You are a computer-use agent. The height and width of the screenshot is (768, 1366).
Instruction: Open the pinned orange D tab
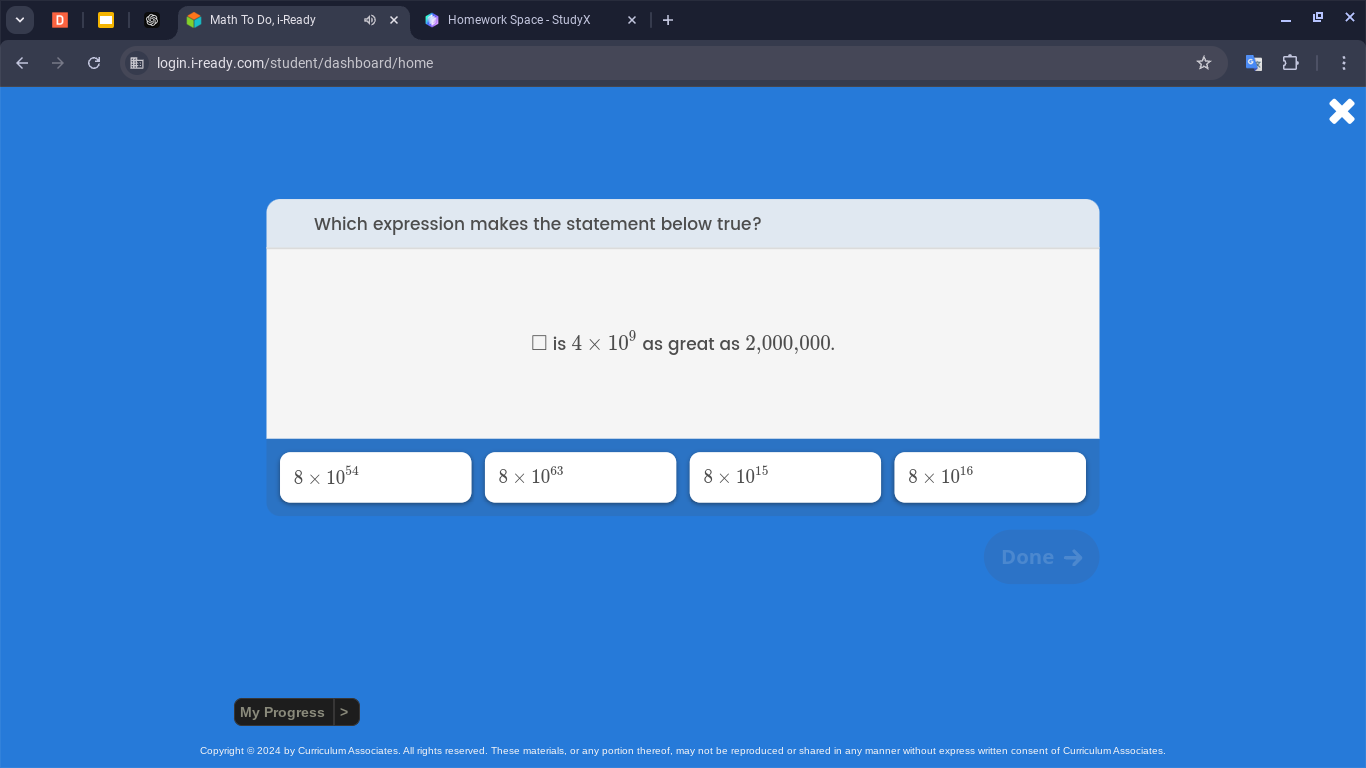click(x=60, y=20)
